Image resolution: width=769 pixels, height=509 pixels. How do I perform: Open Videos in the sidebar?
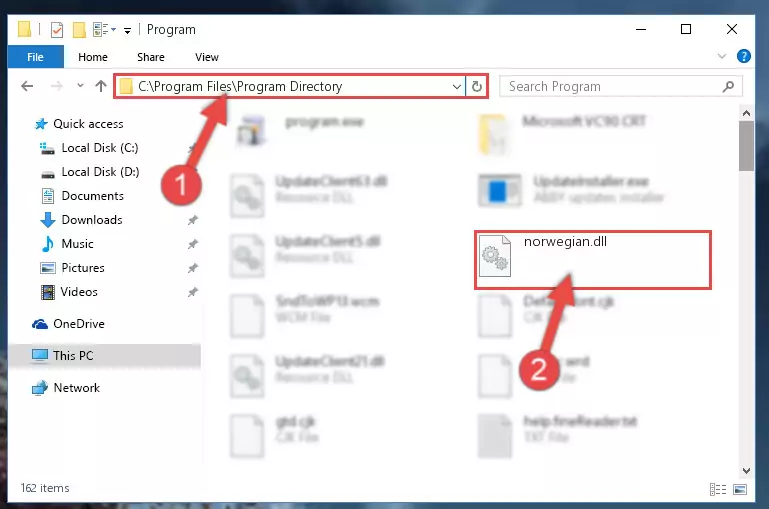(79, 292)
